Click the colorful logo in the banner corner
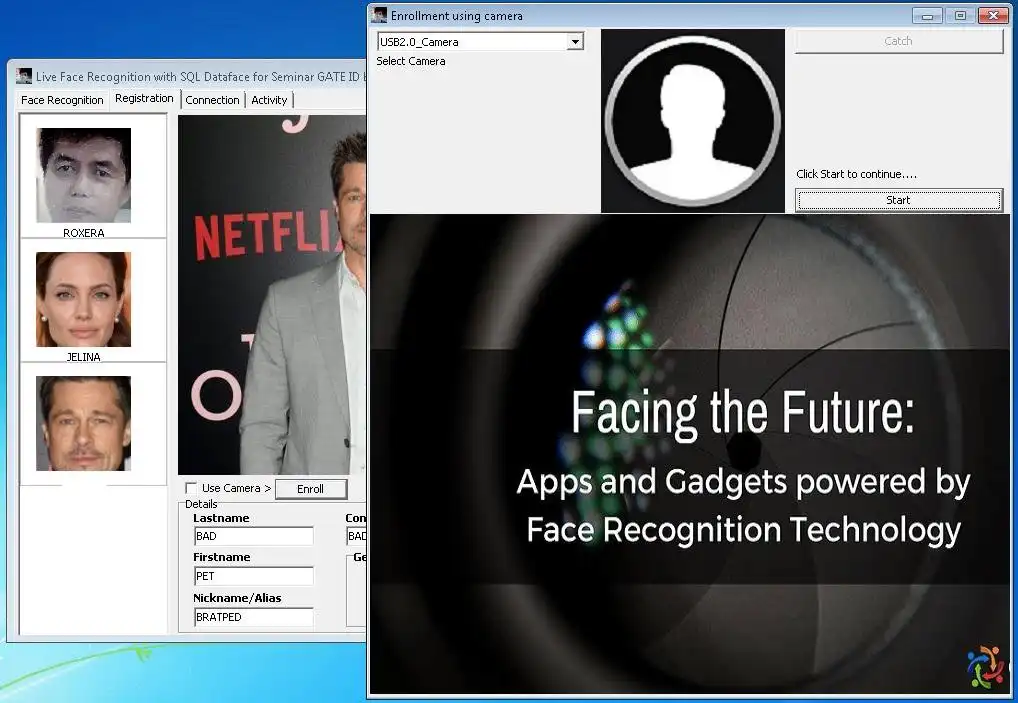Image resolution: width=1018 pixels, height=703 pixels. pos(985,667)
